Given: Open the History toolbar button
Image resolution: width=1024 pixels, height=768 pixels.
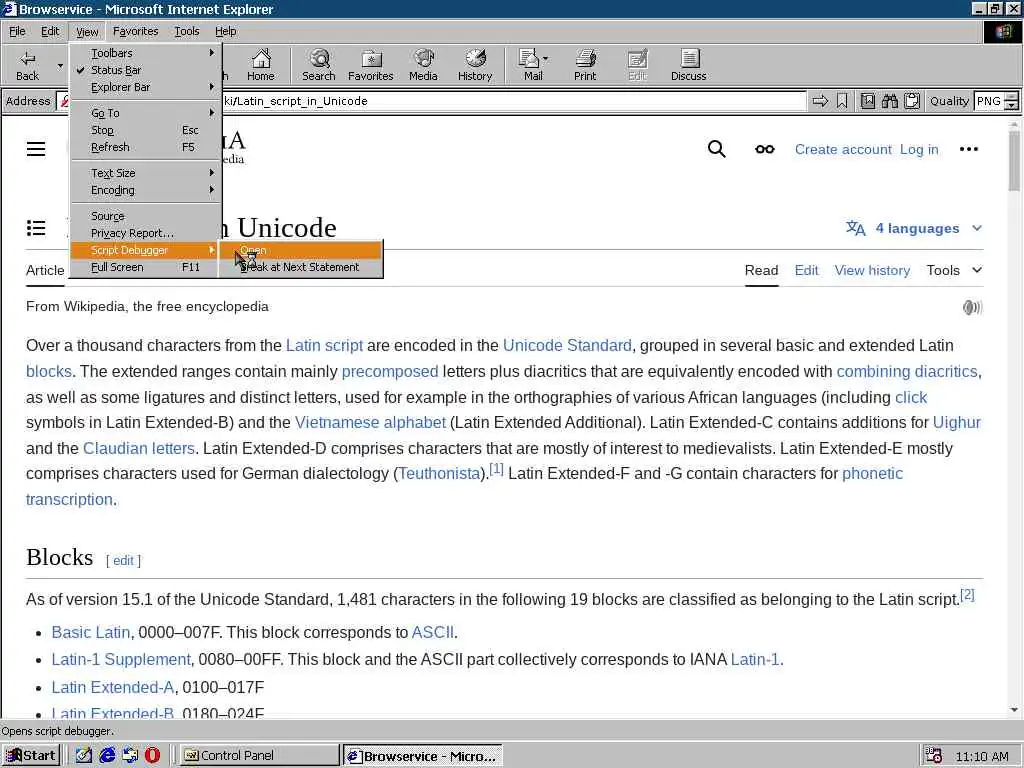Looking at the screenshot, I should tap(475, 65).
